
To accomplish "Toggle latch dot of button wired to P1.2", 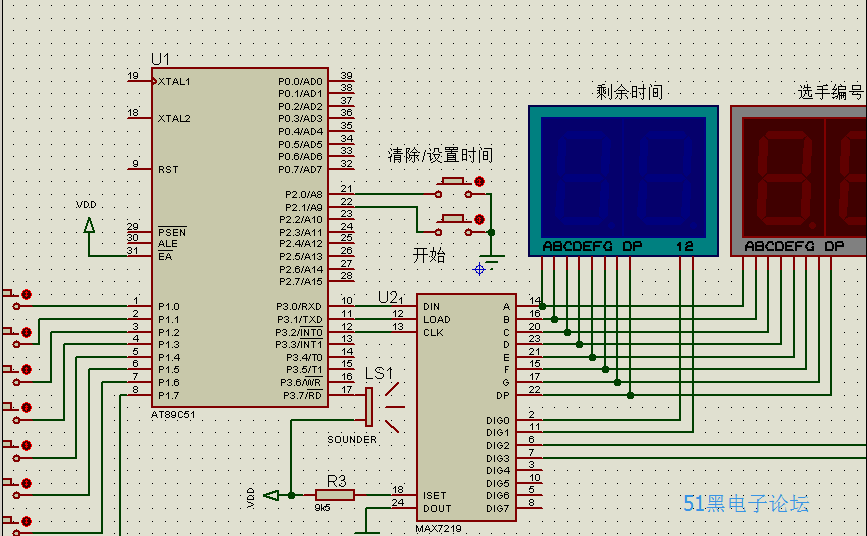I will (x=26, y=370).
